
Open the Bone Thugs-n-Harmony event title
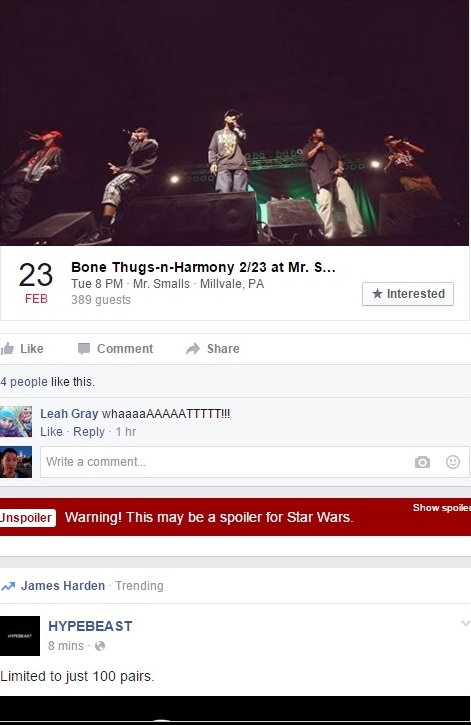(203, 267)
